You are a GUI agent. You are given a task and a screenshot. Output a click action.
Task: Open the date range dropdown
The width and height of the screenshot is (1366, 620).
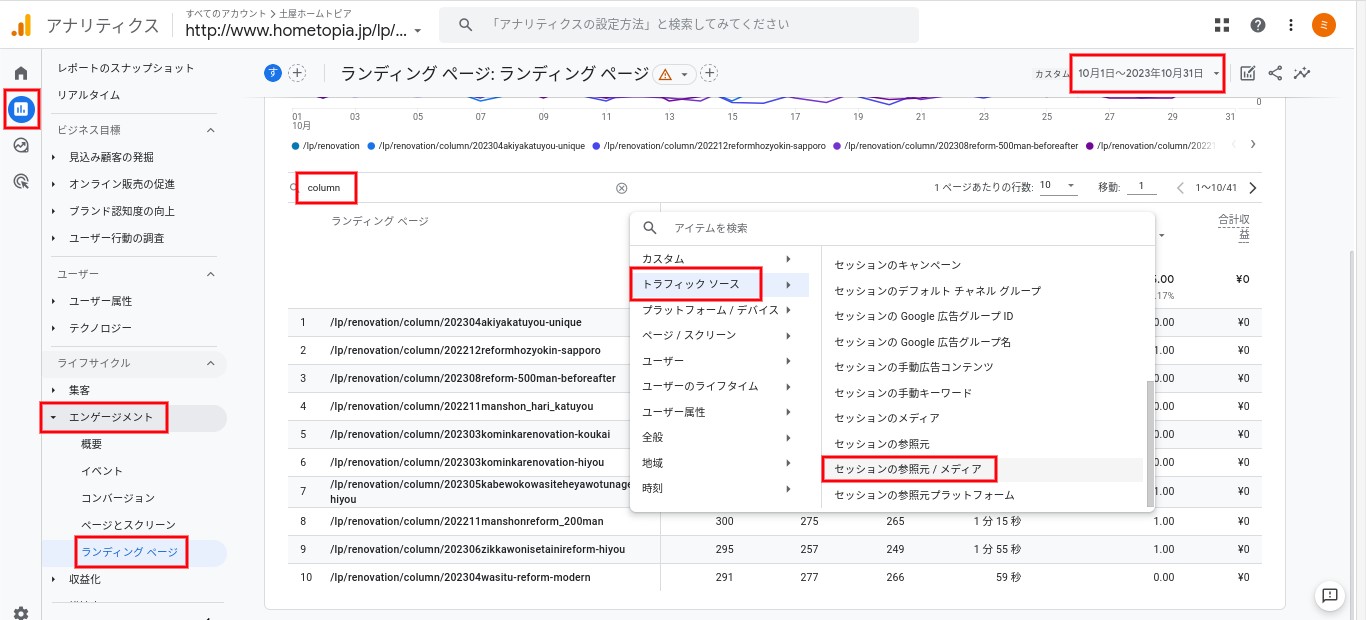1148,73
